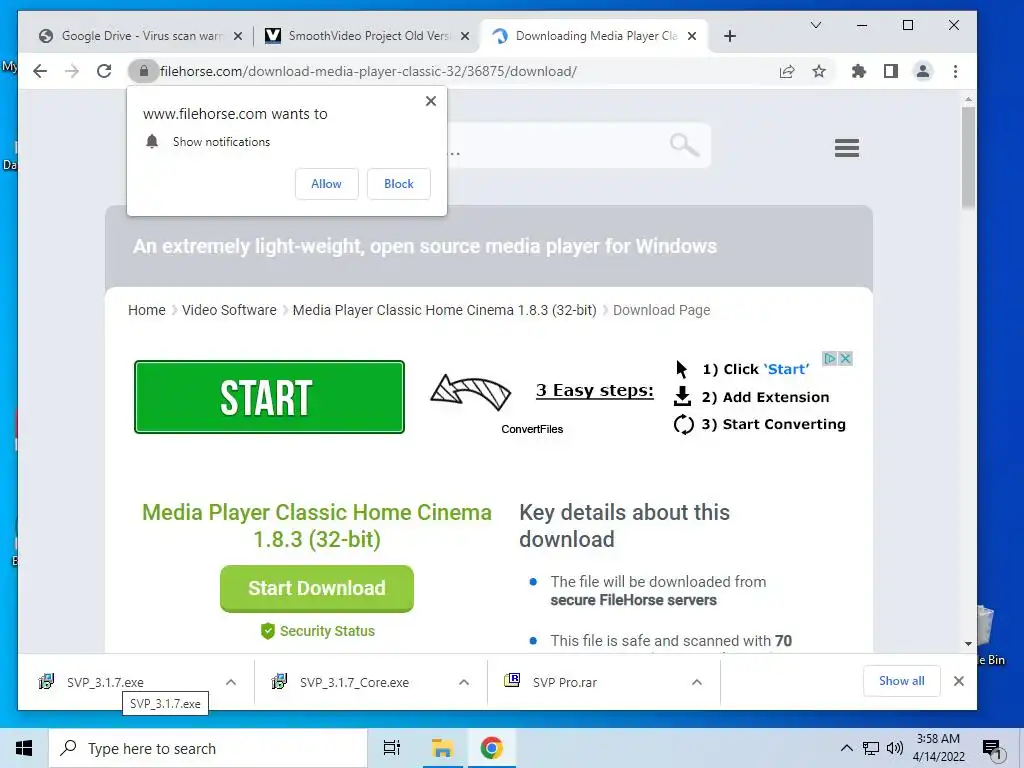This screenshot has width=1024, height=768.
Task: Close the Downloading Media Player Classic tab
Action: click(x=692, y=36)
